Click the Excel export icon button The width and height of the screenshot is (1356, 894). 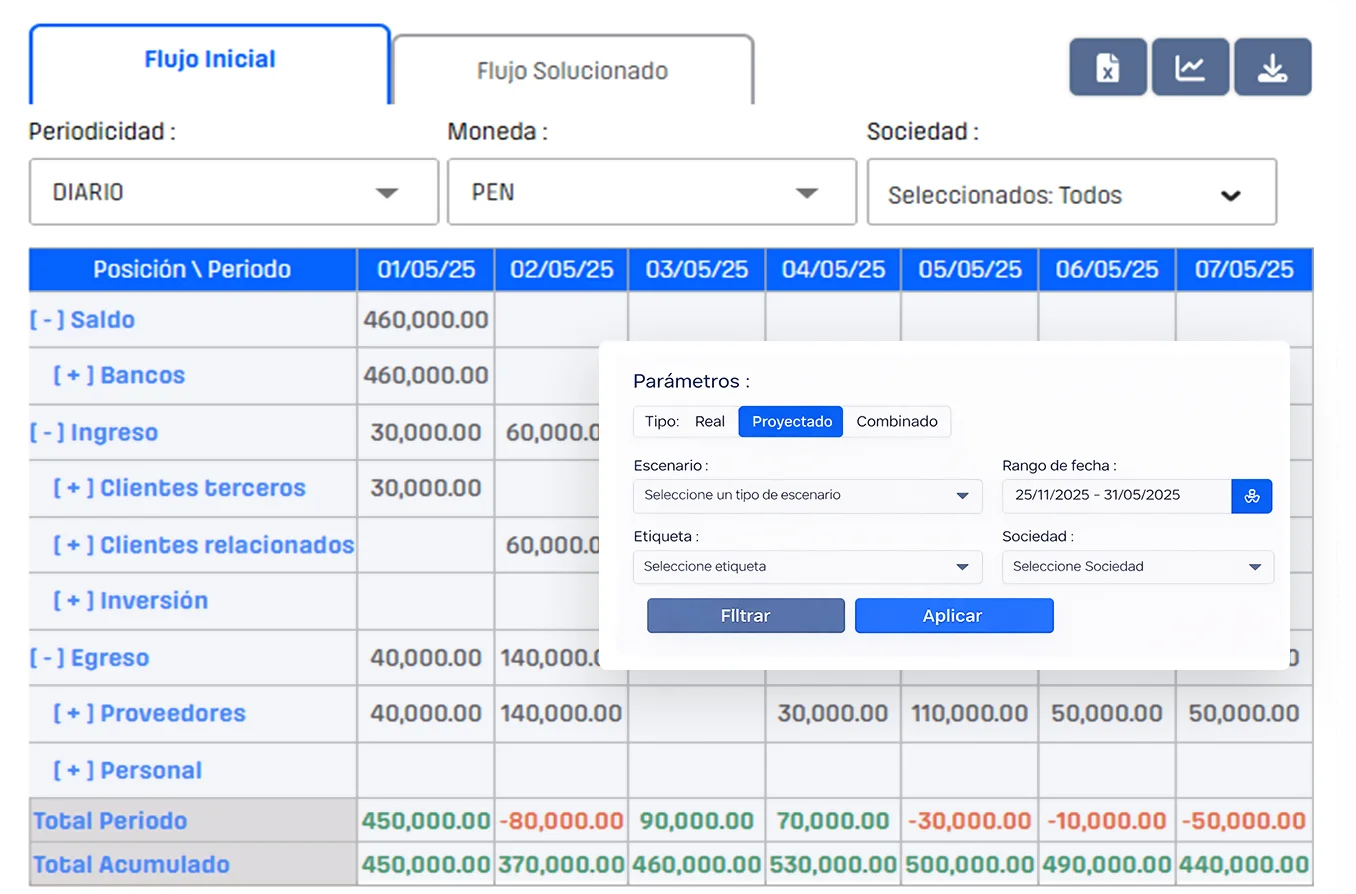[x=1107, y=68]
